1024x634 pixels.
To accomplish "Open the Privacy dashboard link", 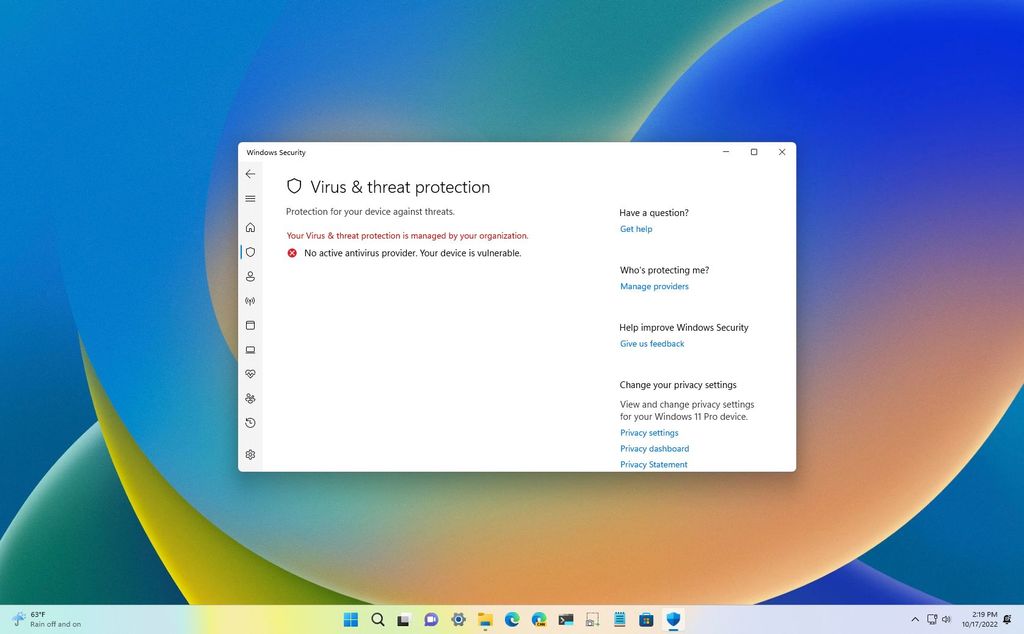I will click(654, 448).
